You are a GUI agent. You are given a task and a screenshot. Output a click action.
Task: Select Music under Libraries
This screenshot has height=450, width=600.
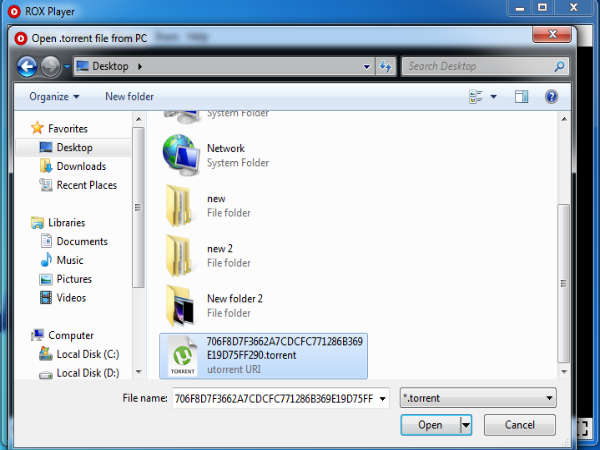pos(70,260)
